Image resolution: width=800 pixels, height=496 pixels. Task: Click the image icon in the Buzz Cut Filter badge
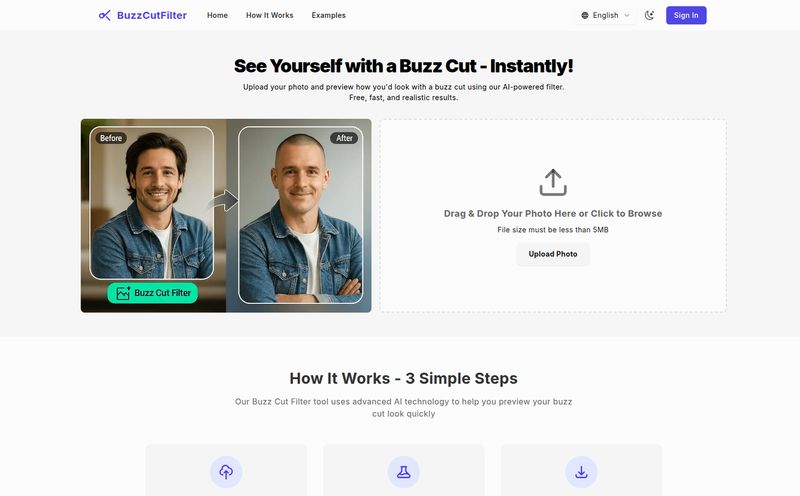click(123, 293)
